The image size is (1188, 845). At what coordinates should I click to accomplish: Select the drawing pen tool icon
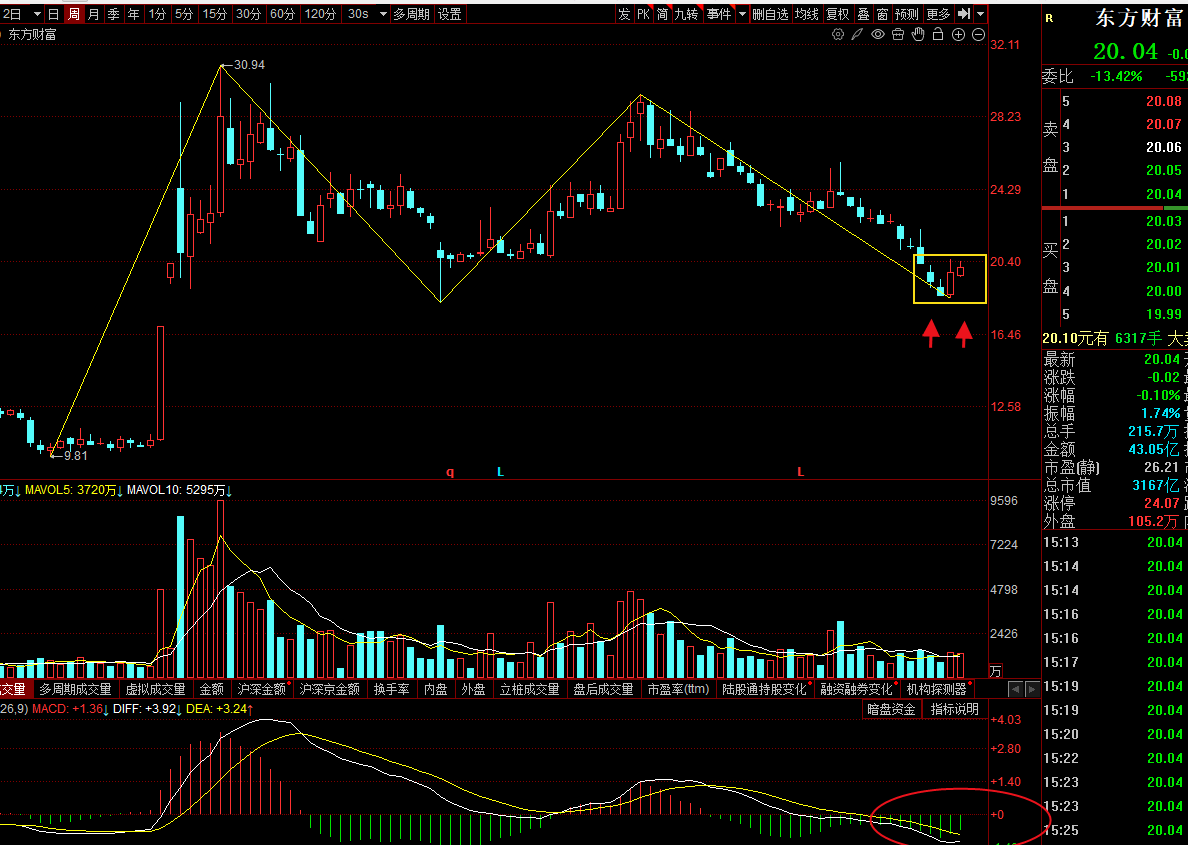[x=857, y=34]
